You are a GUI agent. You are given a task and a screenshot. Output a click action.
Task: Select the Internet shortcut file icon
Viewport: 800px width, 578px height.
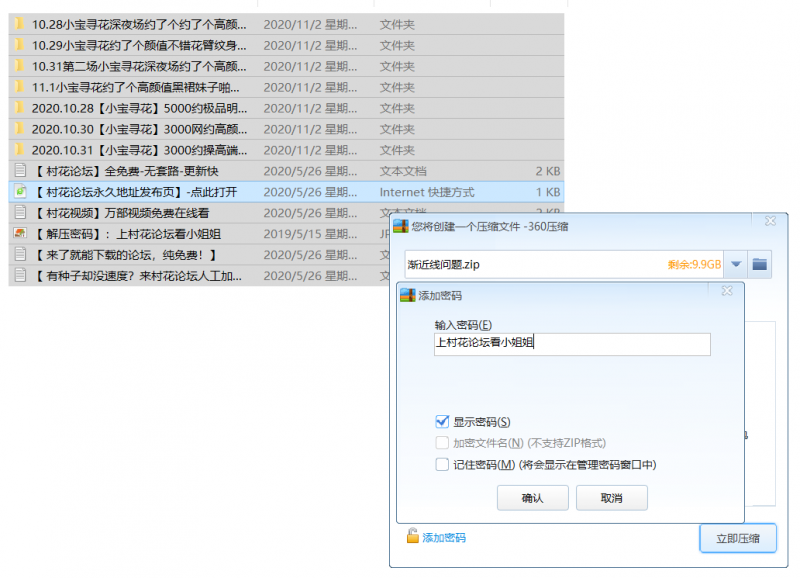click(19, 192)
